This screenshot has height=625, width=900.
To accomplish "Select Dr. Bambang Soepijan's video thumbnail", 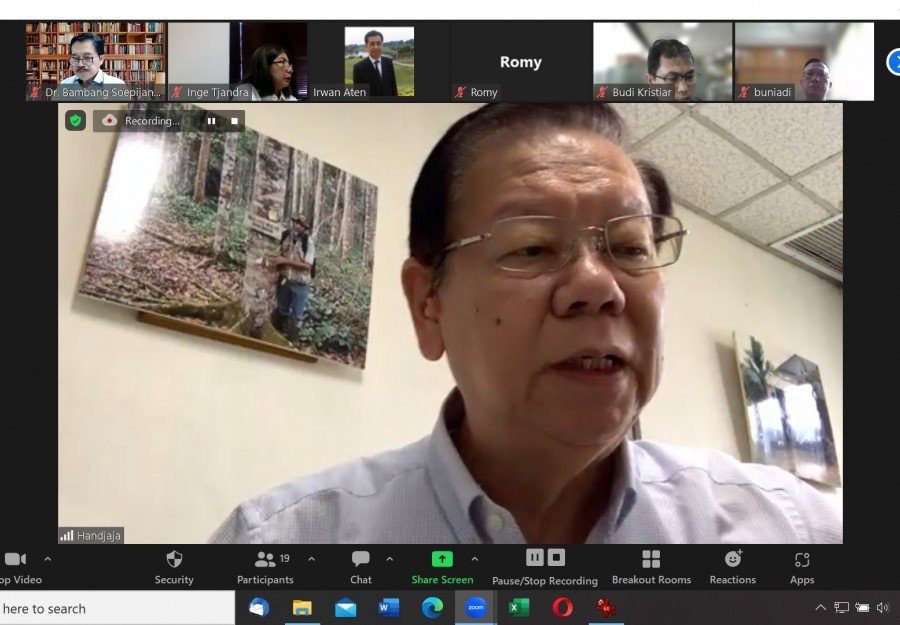I will (96, 61).
